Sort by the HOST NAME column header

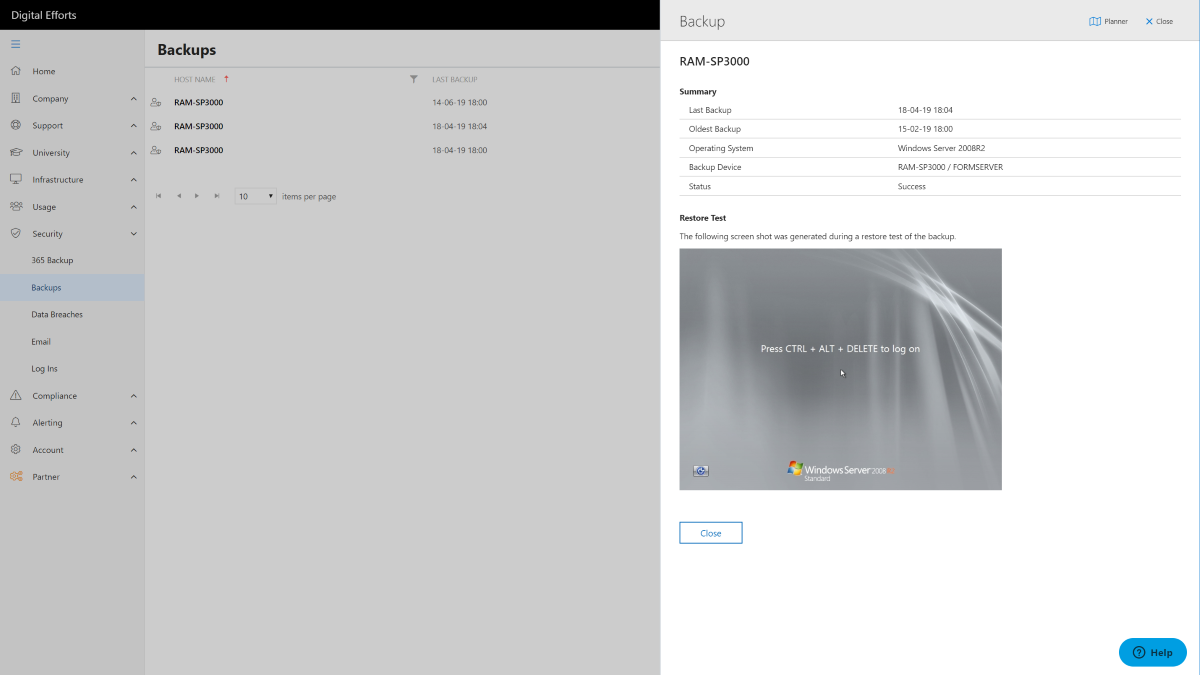point(195,79)
